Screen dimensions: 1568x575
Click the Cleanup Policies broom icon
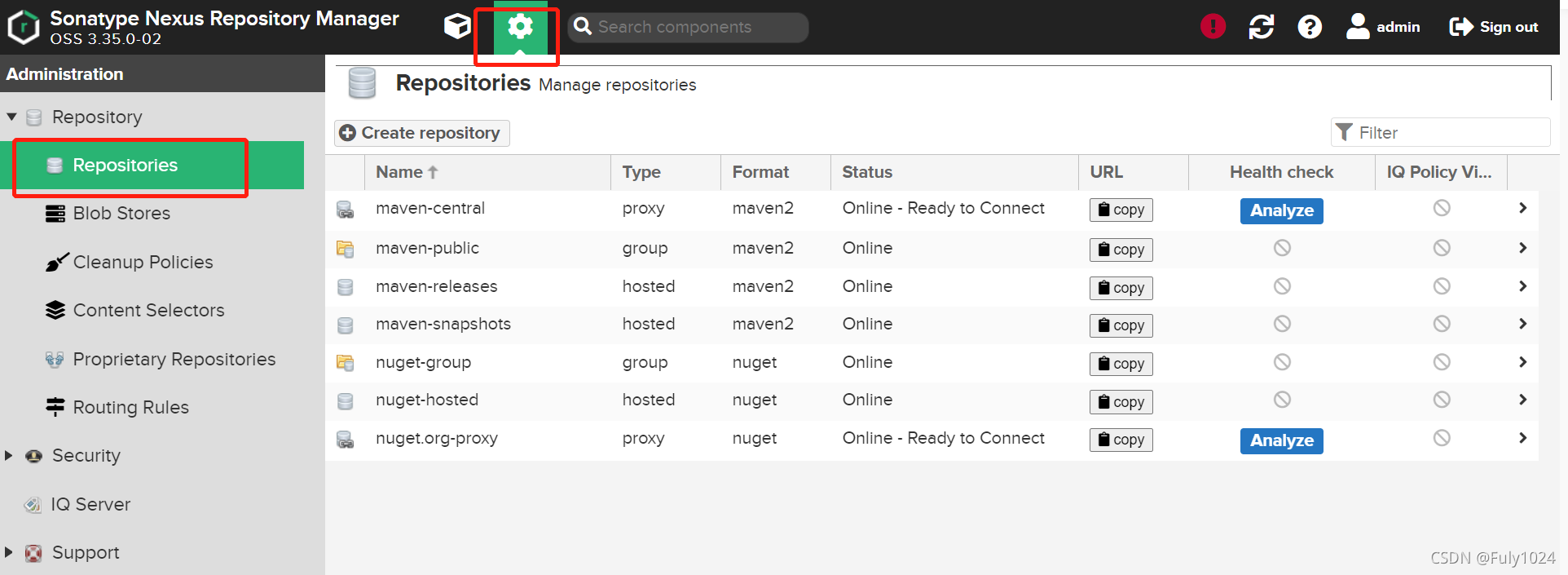tap(56, 262)
